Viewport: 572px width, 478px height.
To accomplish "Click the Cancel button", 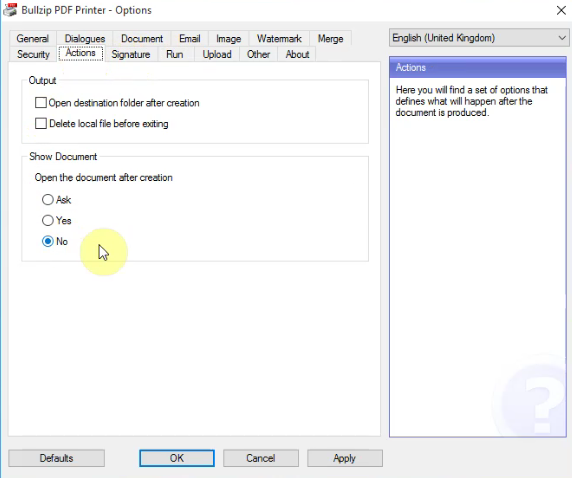I will click(261, 458).
